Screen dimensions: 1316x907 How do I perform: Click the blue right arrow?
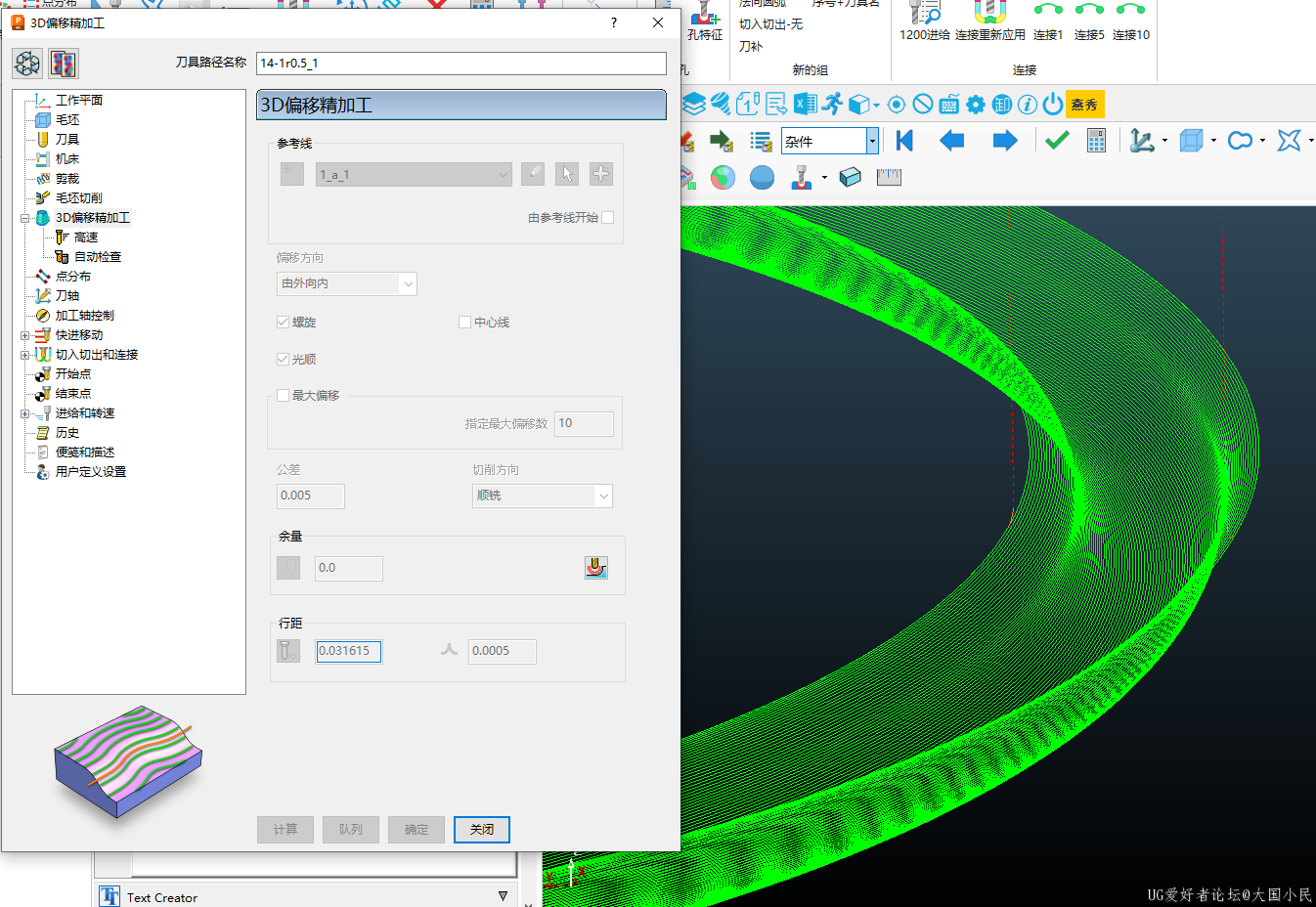pyautogui.click(x=1004, y=141)
